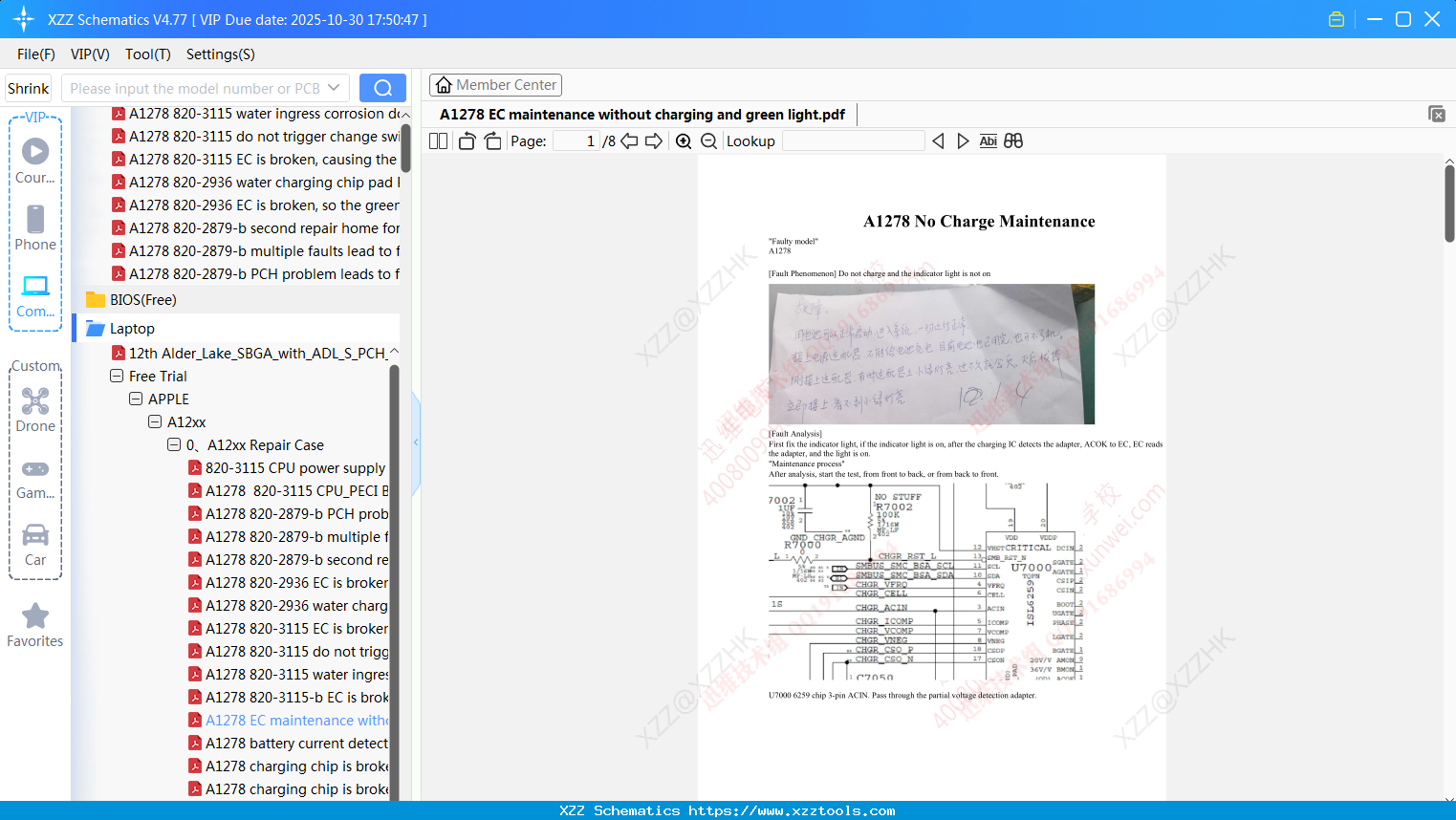Image resolution: width=1456 pixels, height=820 pixels.
Task: Open A1278 820-2879-b second repair home file
Action: [255, 228]
